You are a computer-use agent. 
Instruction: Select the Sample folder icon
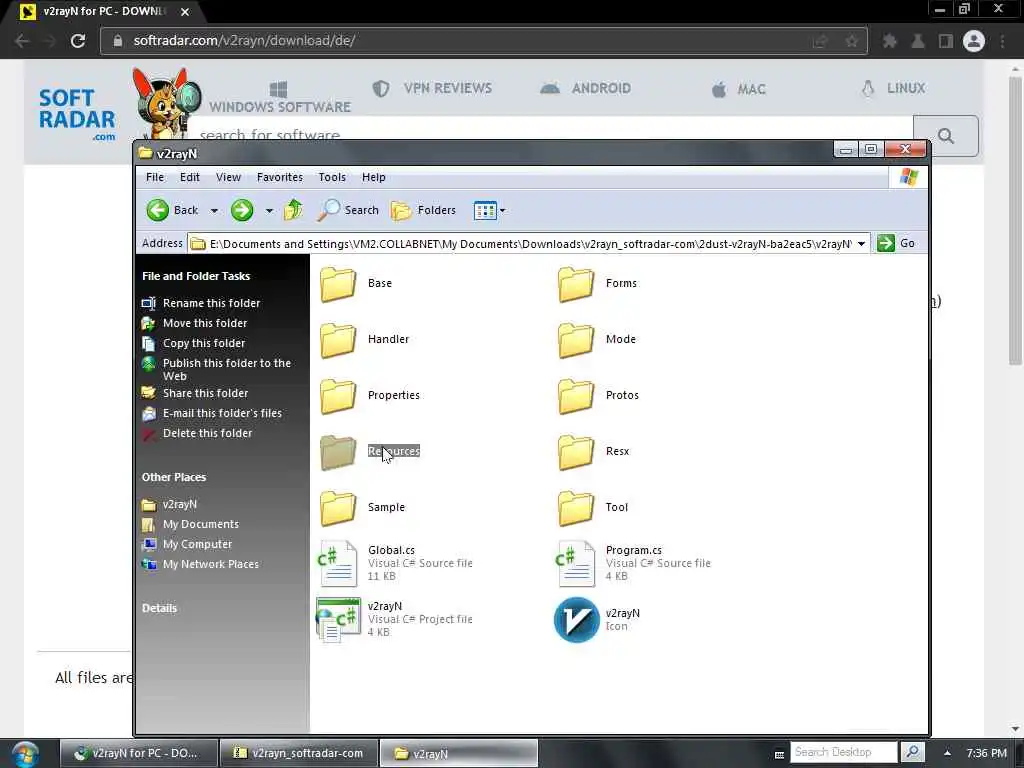tap(338, 508)
